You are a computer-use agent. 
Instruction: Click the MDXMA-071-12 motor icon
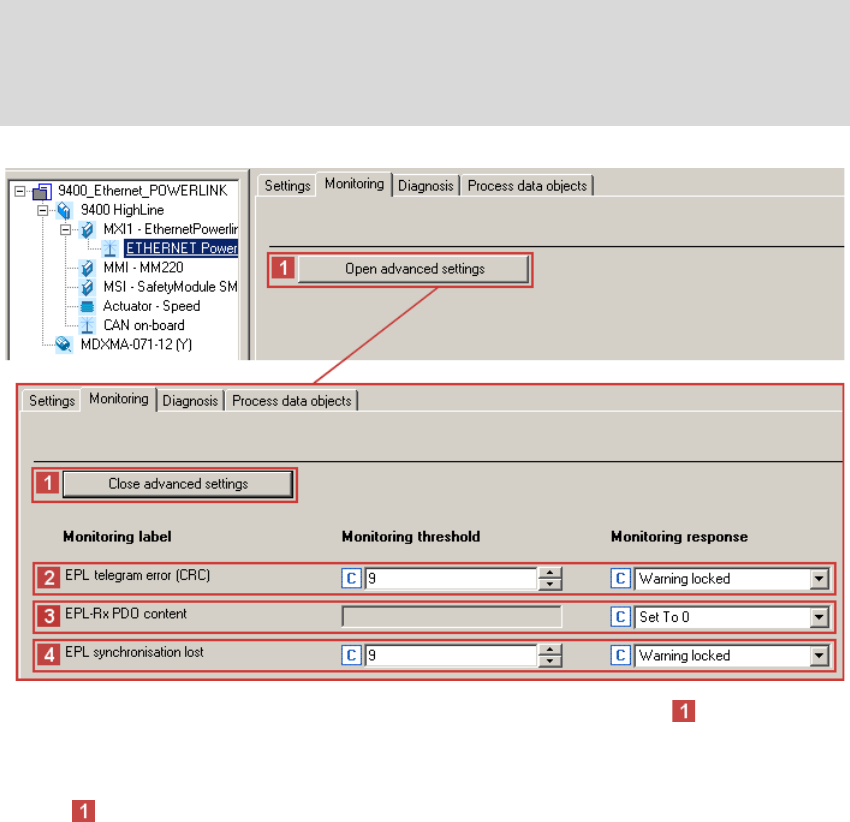click(64, 344)
